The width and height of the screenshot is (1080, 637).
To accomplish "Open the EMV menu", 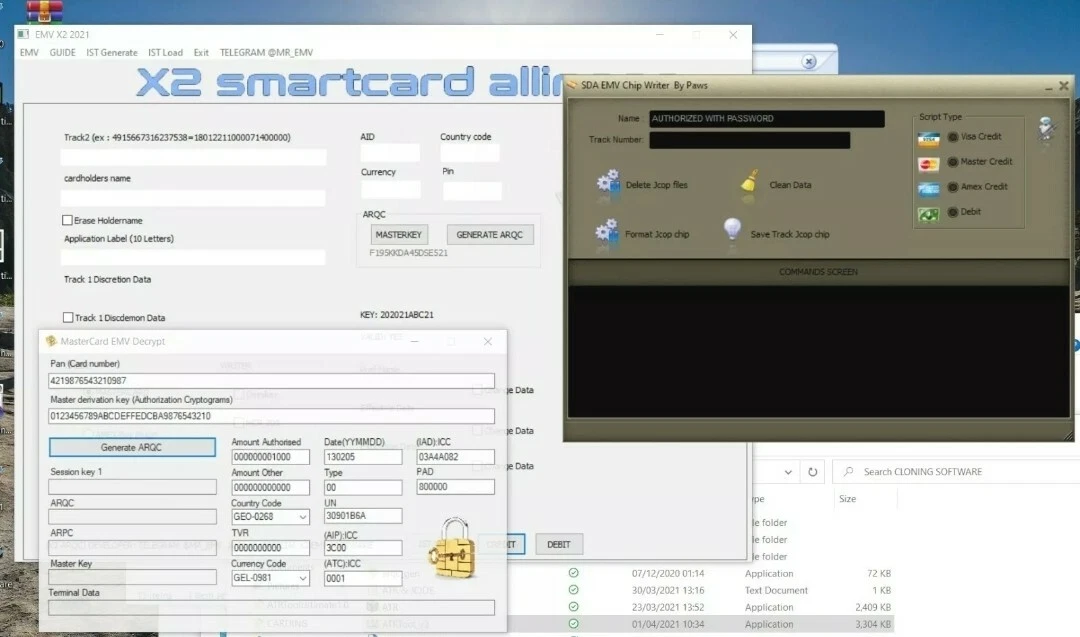I will click(29, 52).
